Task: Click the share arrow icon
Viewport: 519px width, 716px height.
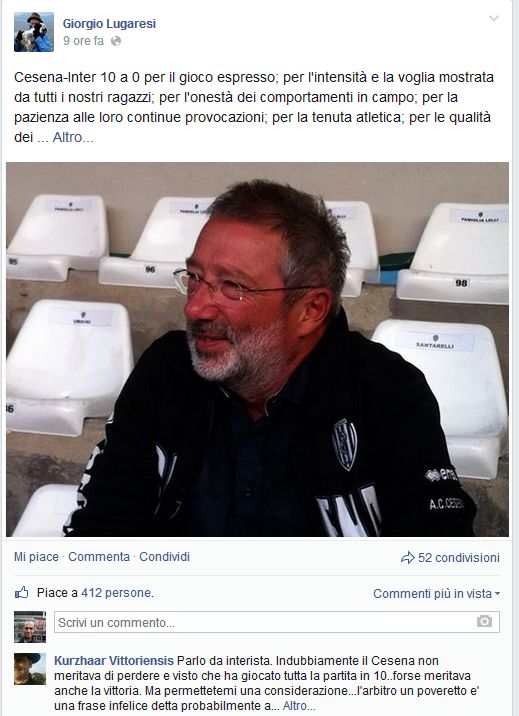Action: (407, 558)
